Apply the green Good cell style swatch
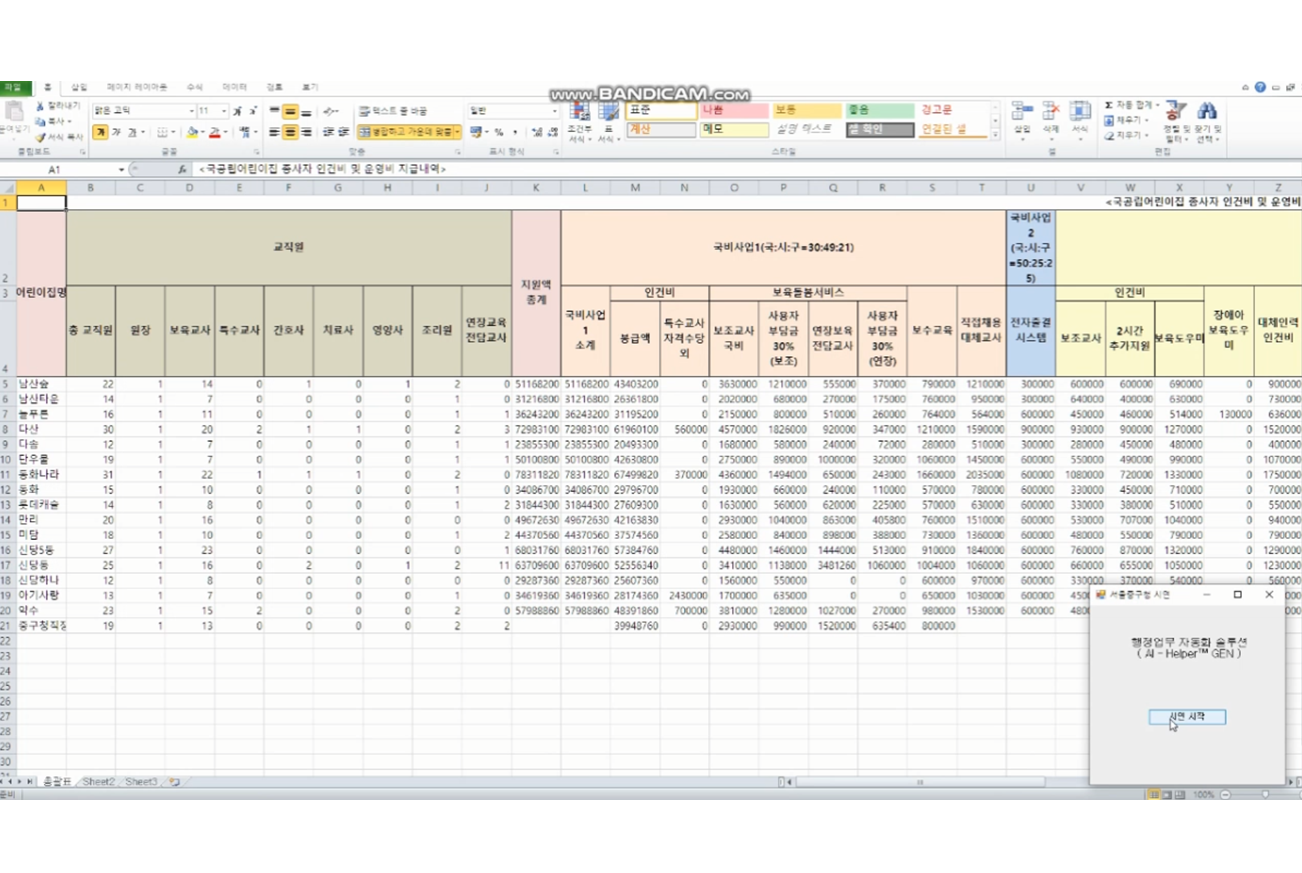The width and height of the screenshot is (1302, 873). coord(879,110)
